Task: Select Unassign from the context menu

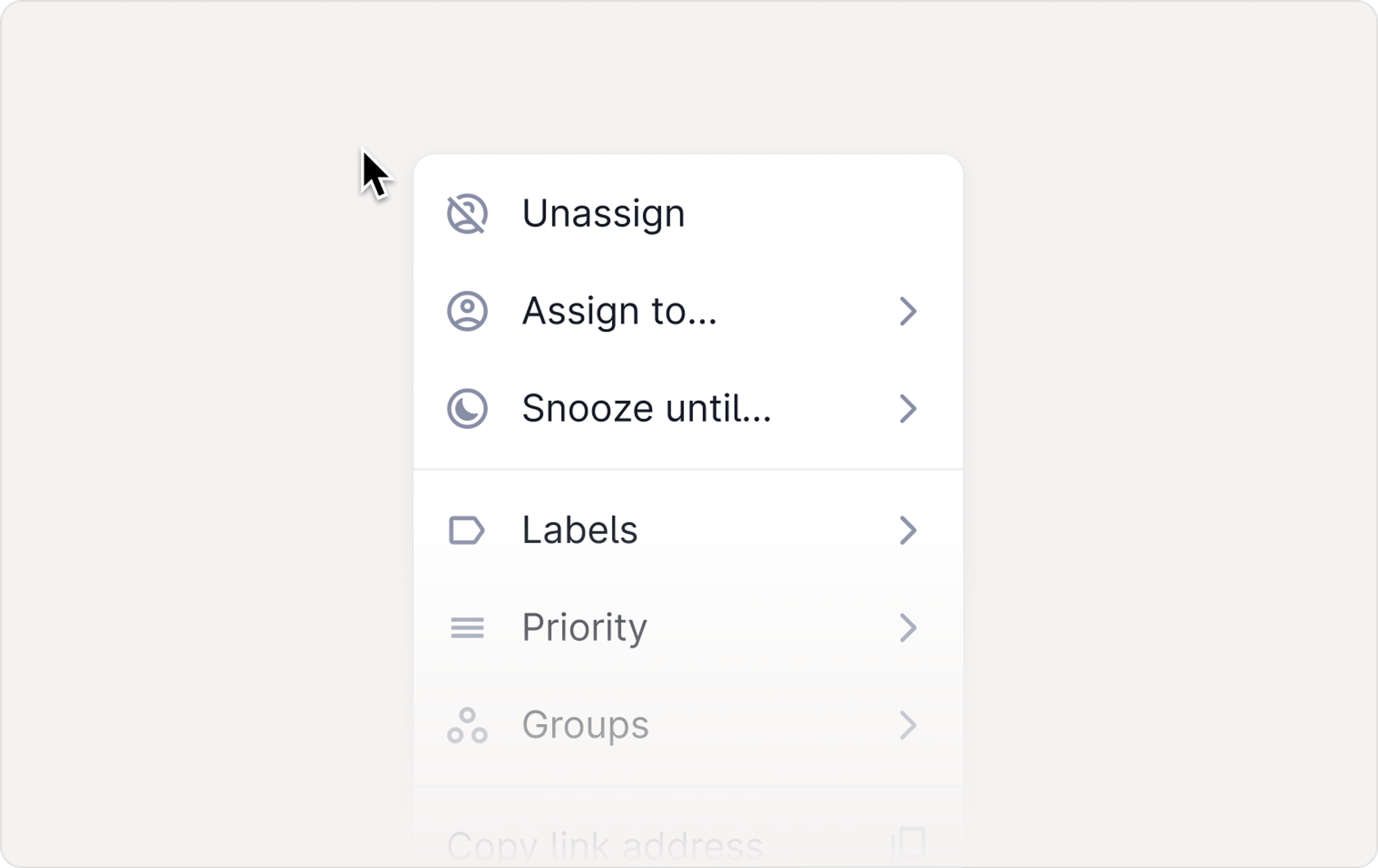Action: [604, 213]
